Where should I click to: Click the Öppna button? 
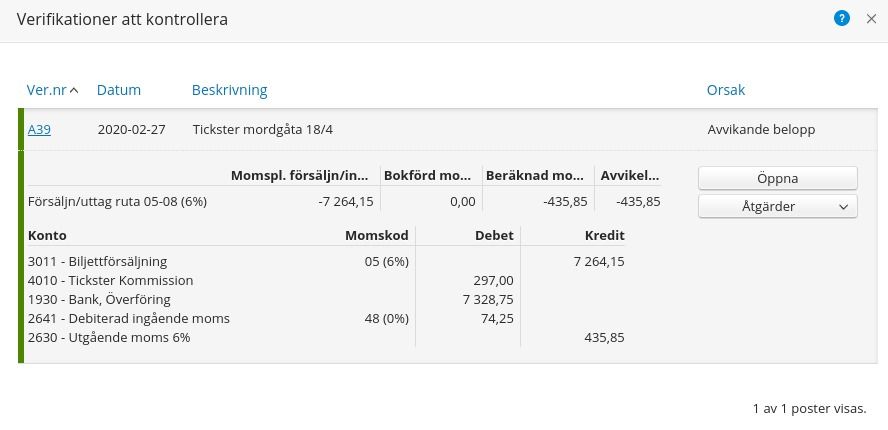[x=777, y=178]
